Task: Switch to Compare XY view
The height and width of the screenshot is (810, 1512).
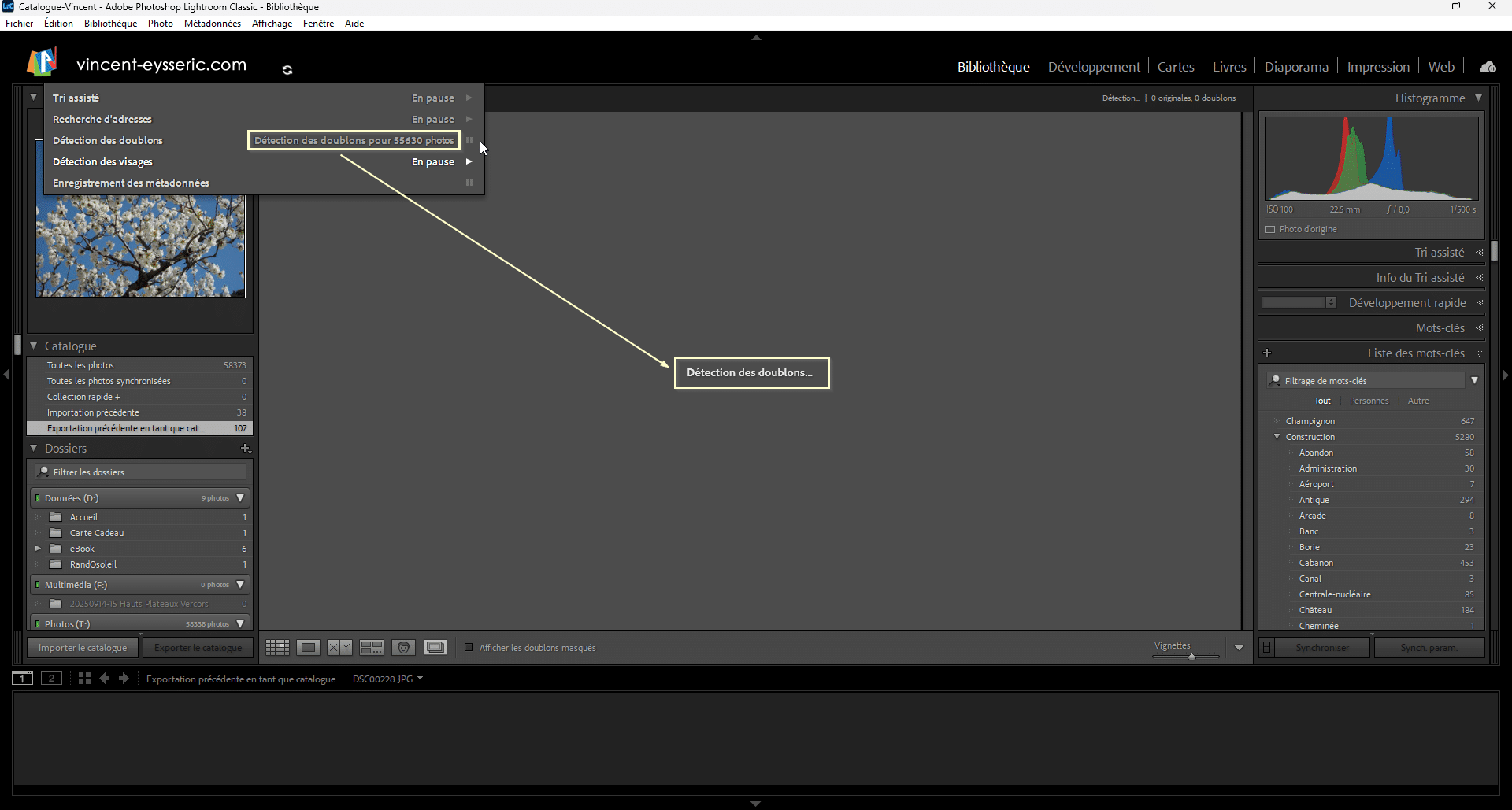Action: (x=339, y=647)
